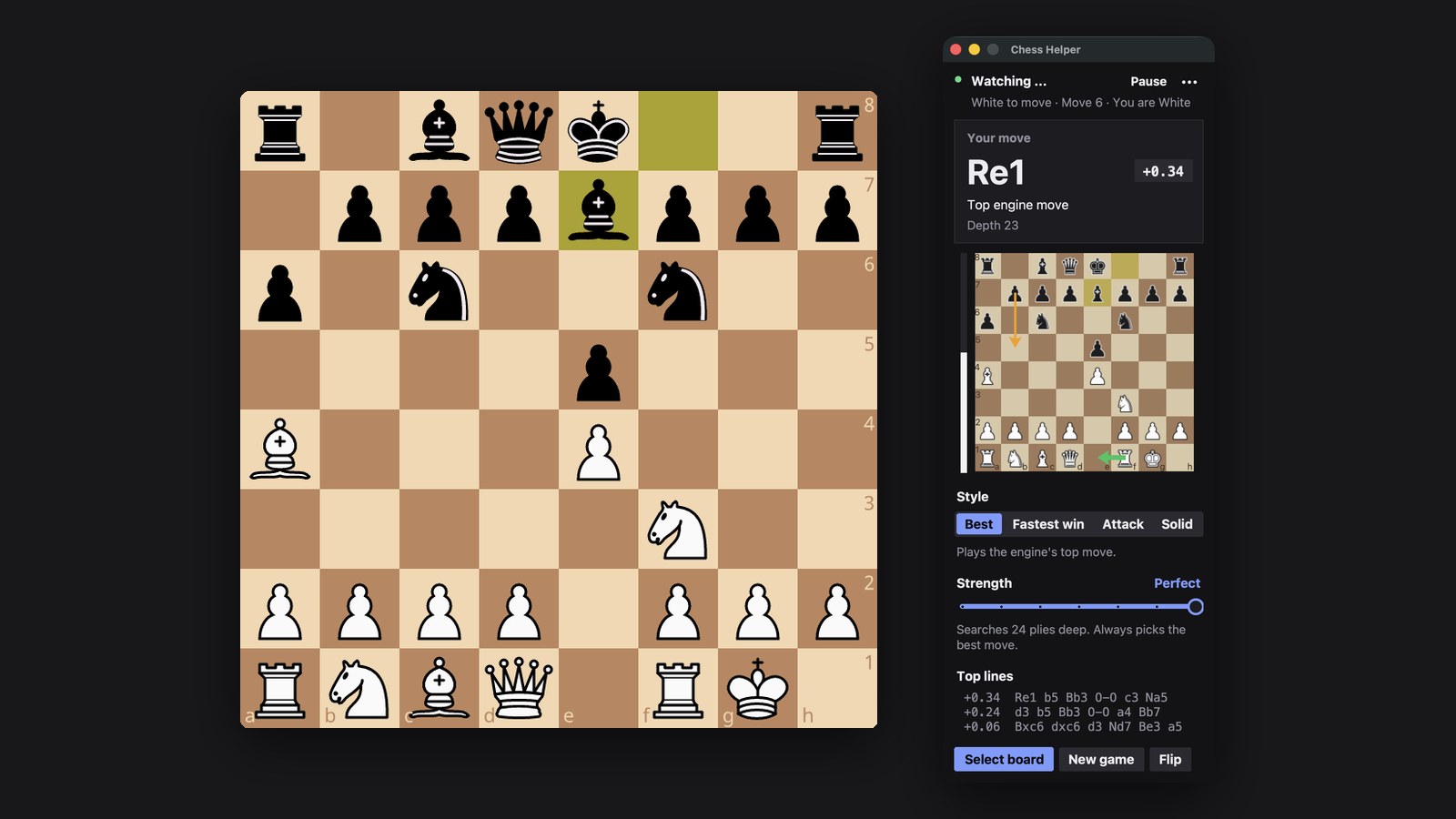Click the black knight on c6
Viewport: 1456px width, 819px height.
pos(440,290)
